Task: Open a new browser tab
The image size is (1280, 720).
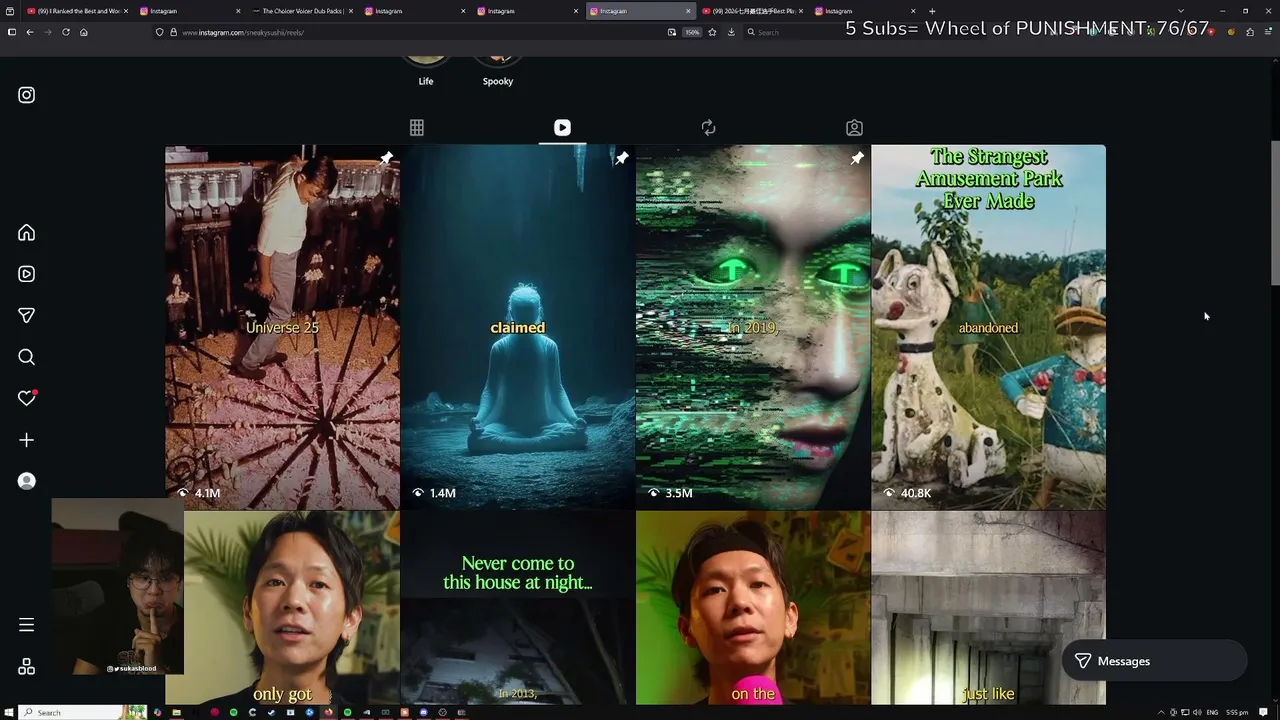Action: click(x=932, y=11)
